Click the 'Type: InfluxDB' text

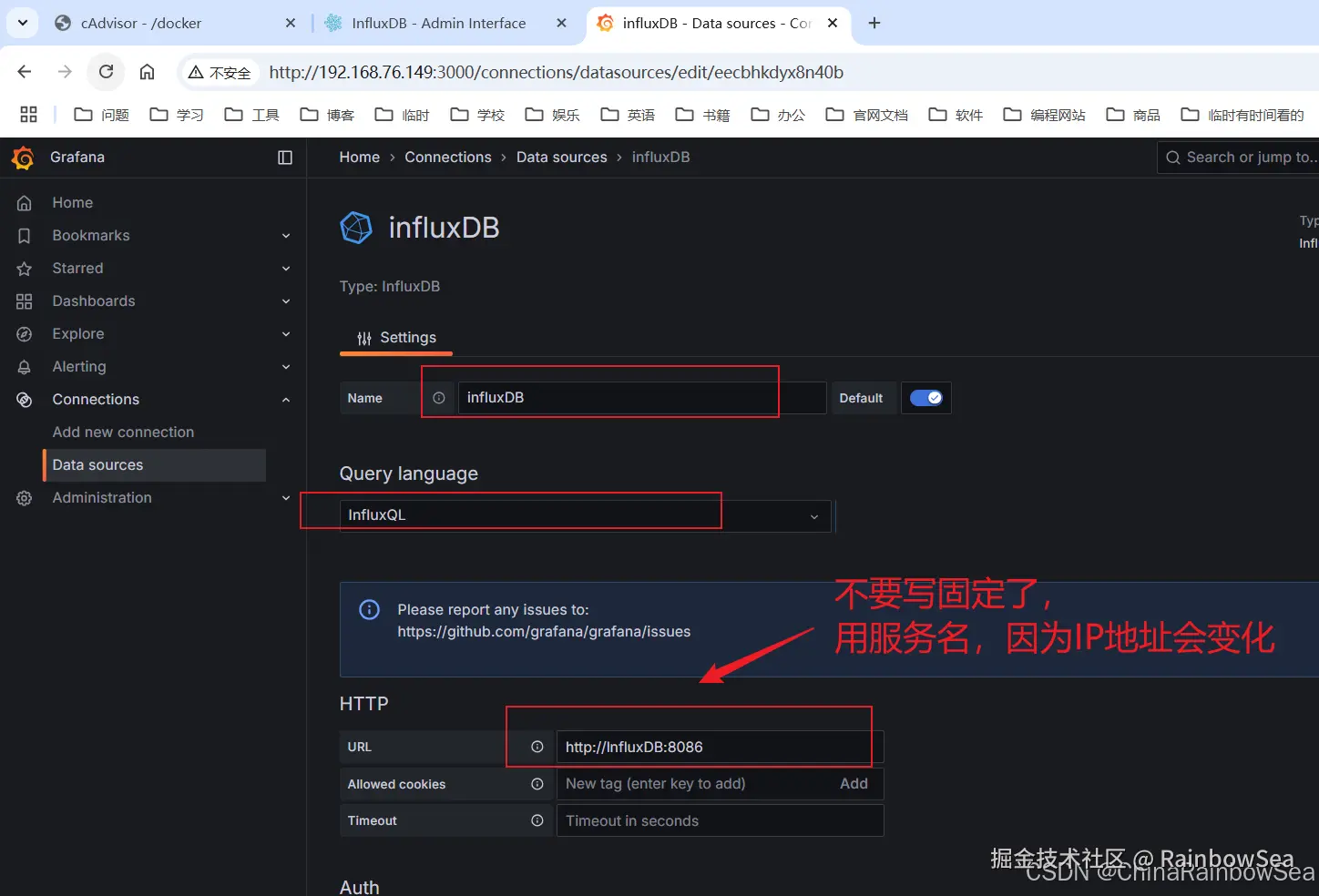pos(390,287)
